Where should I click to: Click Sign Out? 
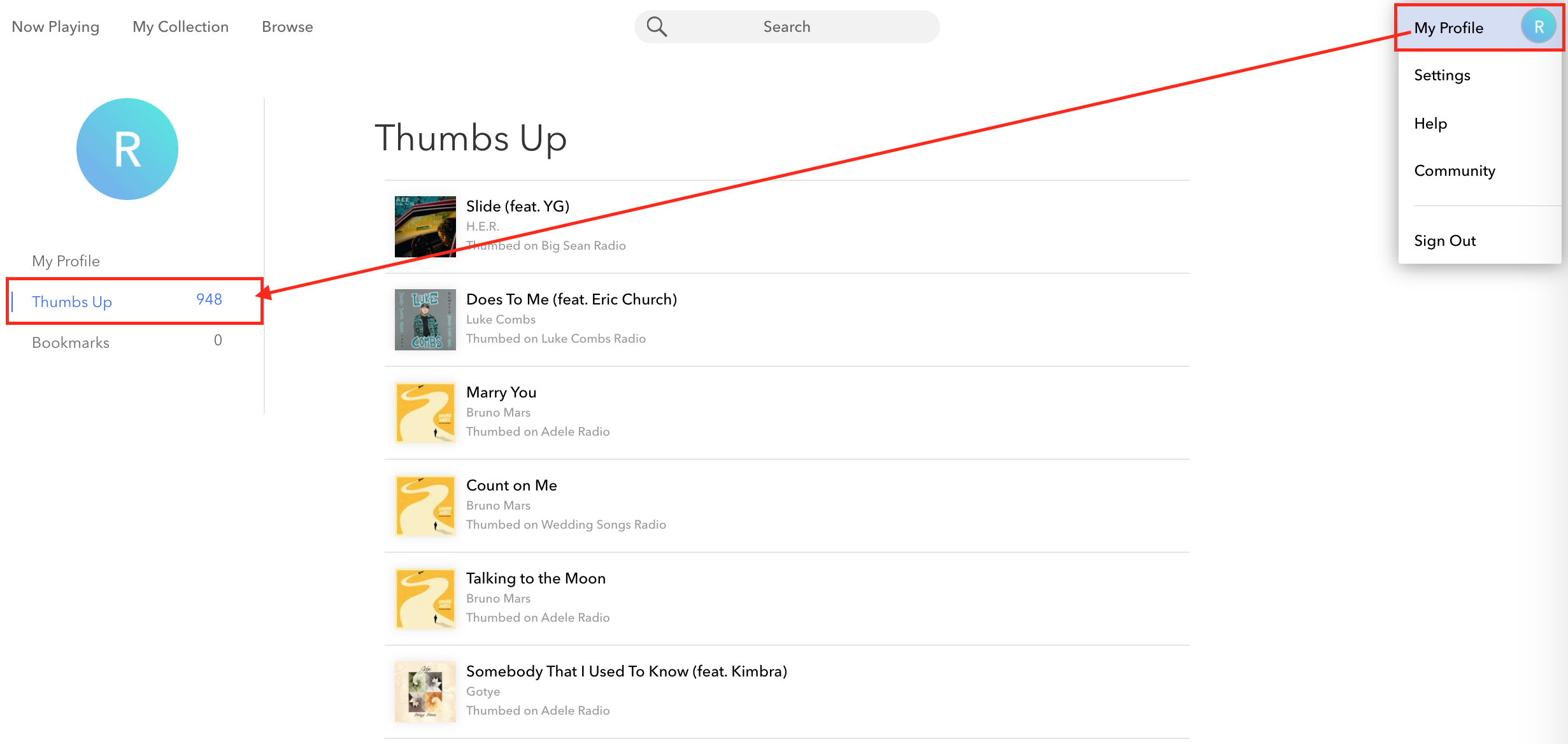[1444, 240]
